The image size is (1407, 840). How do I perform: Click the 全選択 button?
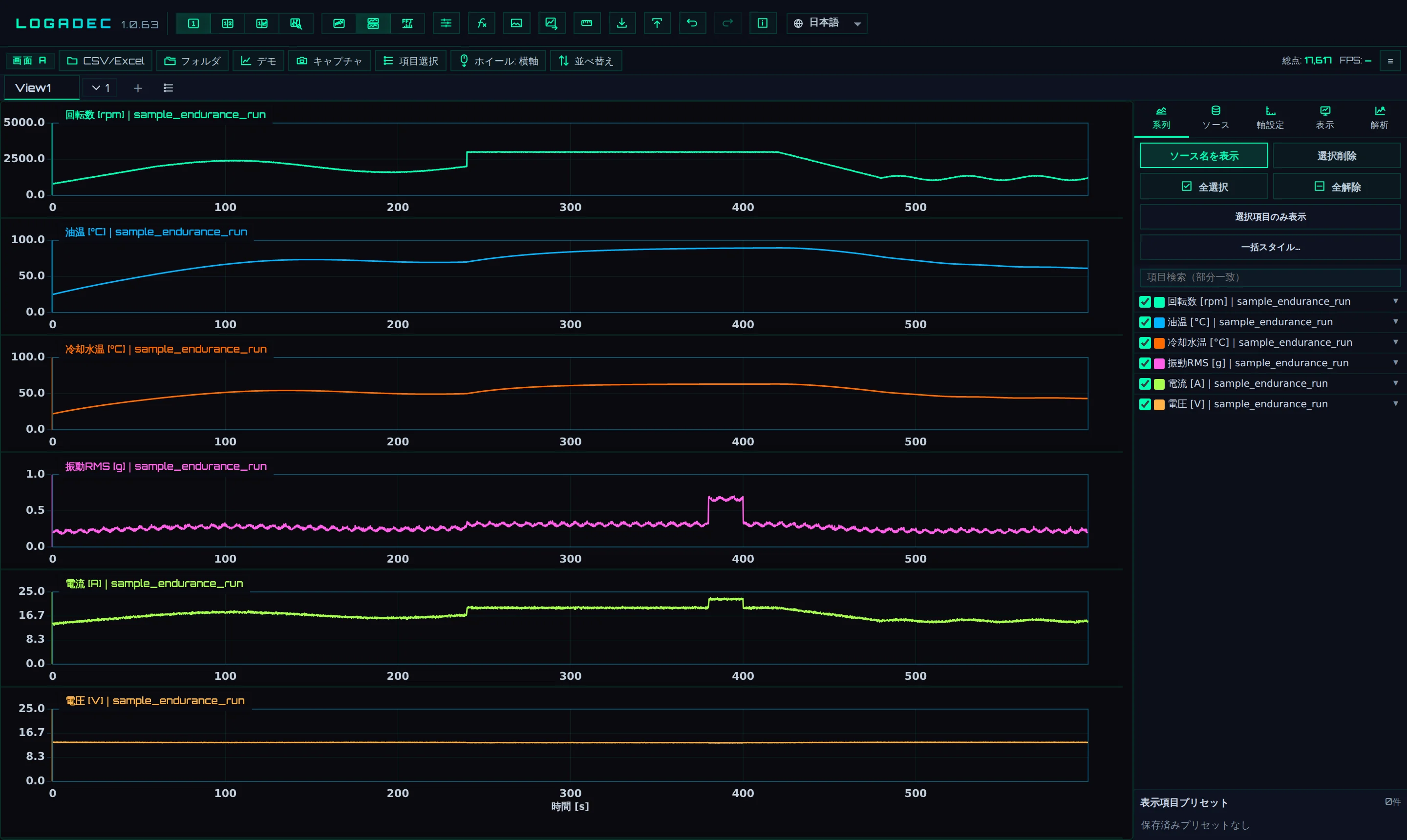(1204, 187)
